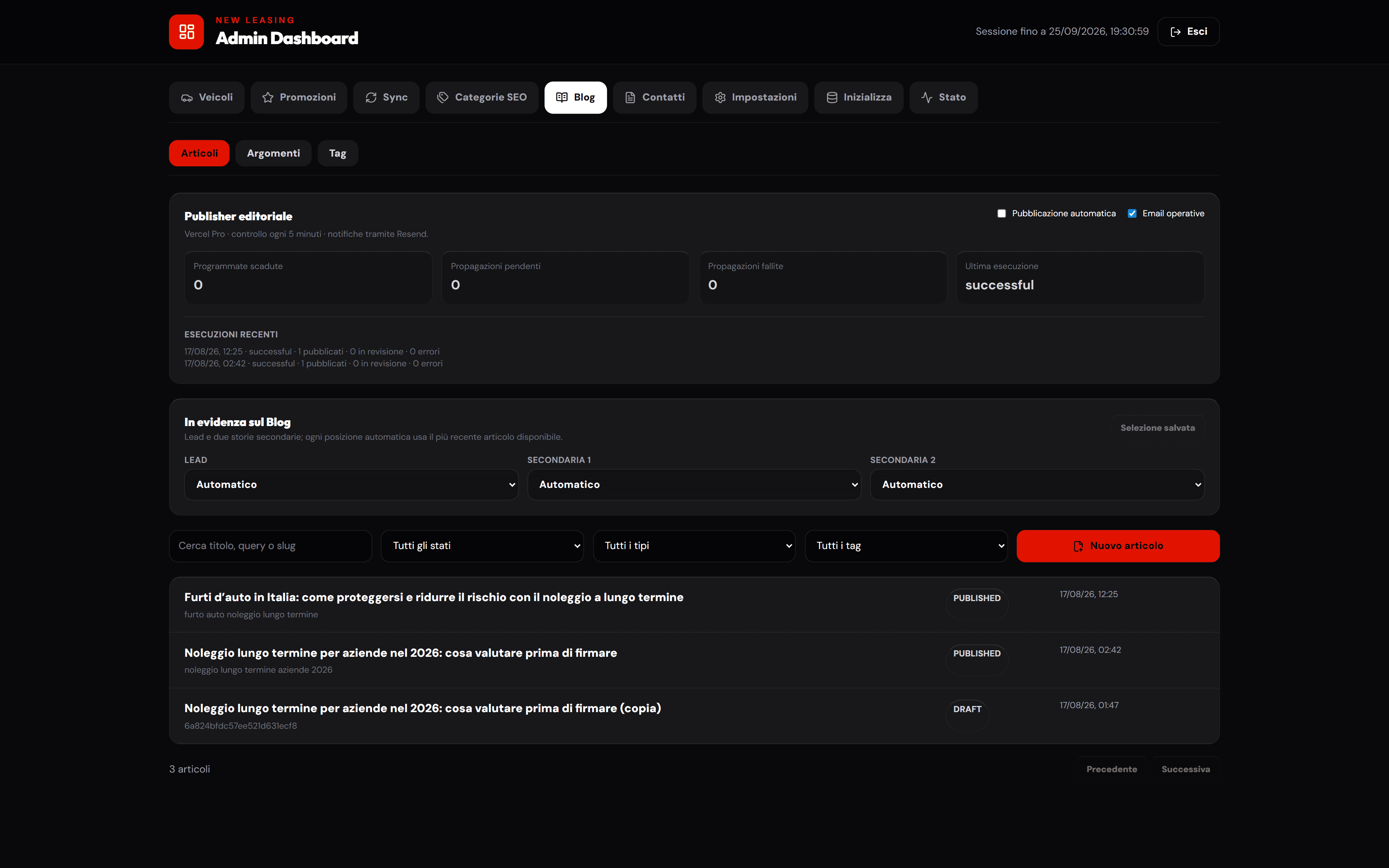Click the car icon on Veicoli tab
This screenshot has height=868, width=1389.
click(x=187, y=98)
